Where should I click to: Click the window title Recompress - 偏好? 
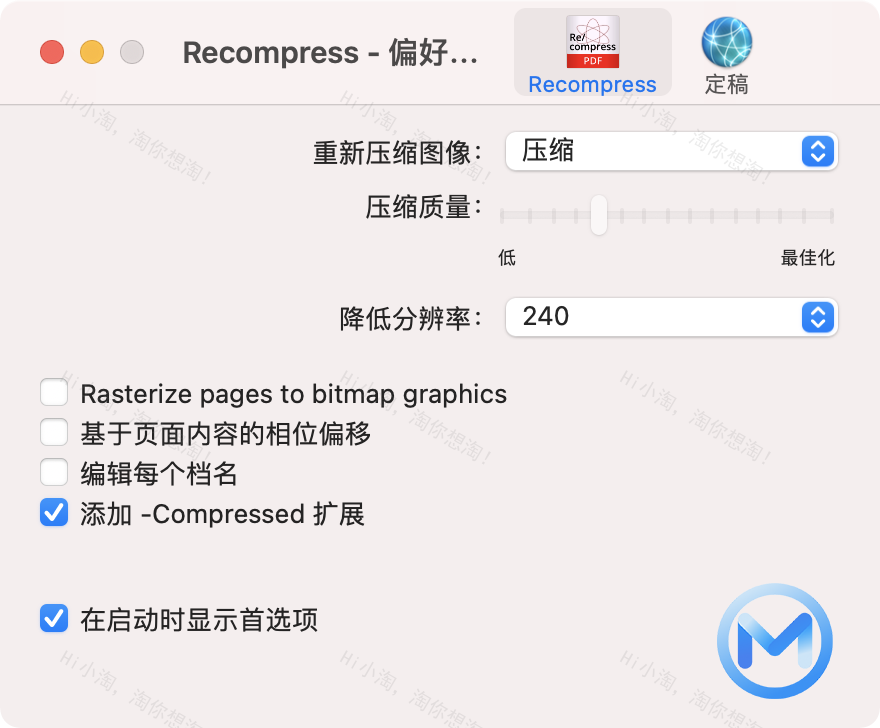(x=330, y=55)
